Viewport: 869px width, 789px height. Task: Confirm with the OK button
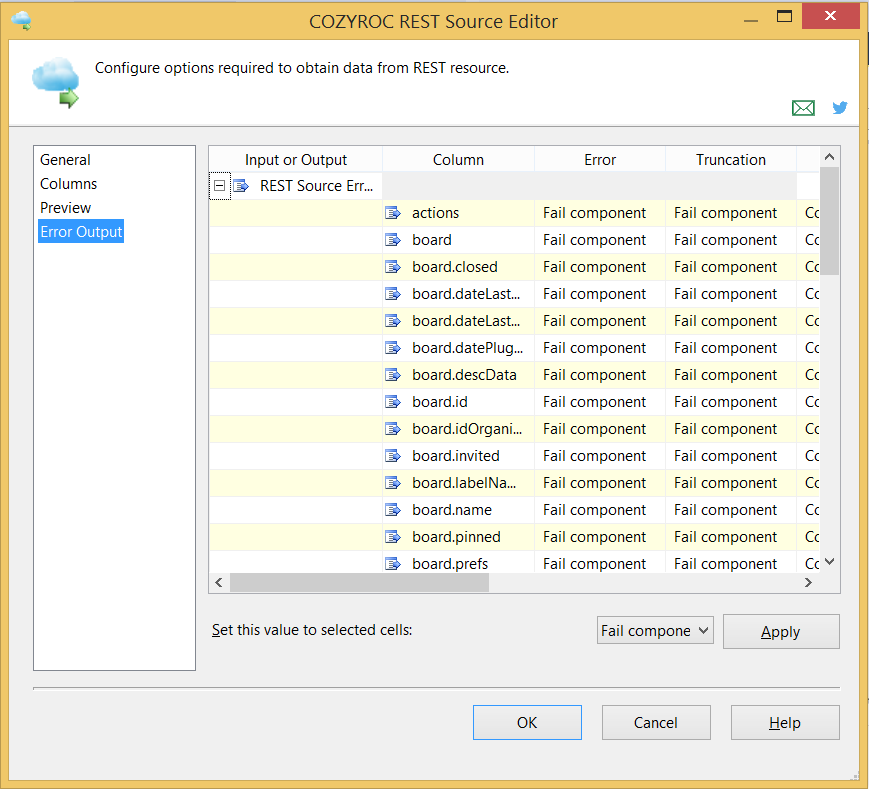click(527, 723)
